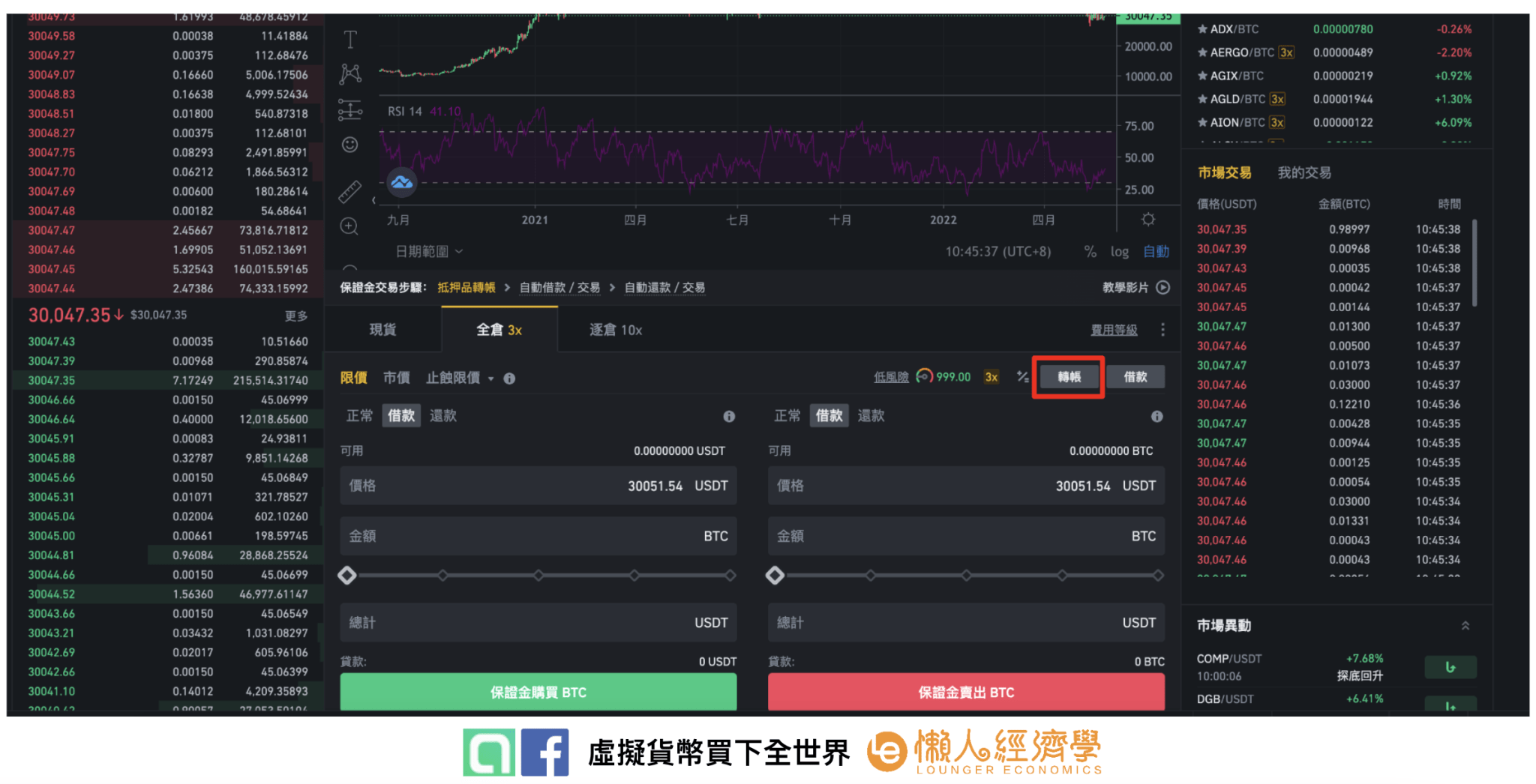Open the 我的交易 tab
Screen dimensions: 1536x784
[x=1303, y=173]
